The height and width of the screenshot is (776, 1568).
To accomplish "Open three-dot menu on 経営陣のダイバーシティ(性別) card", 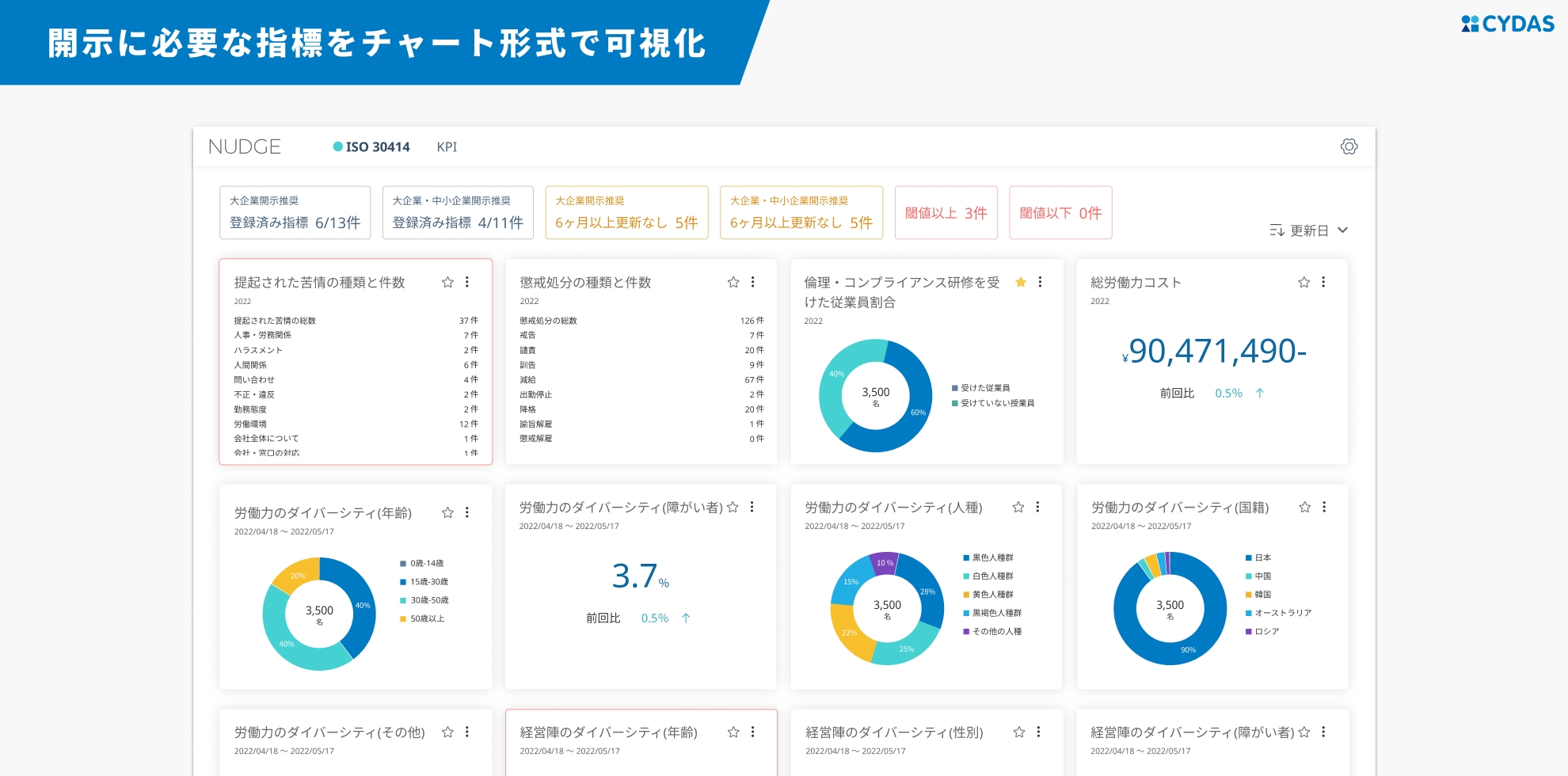I will 1038,732.
